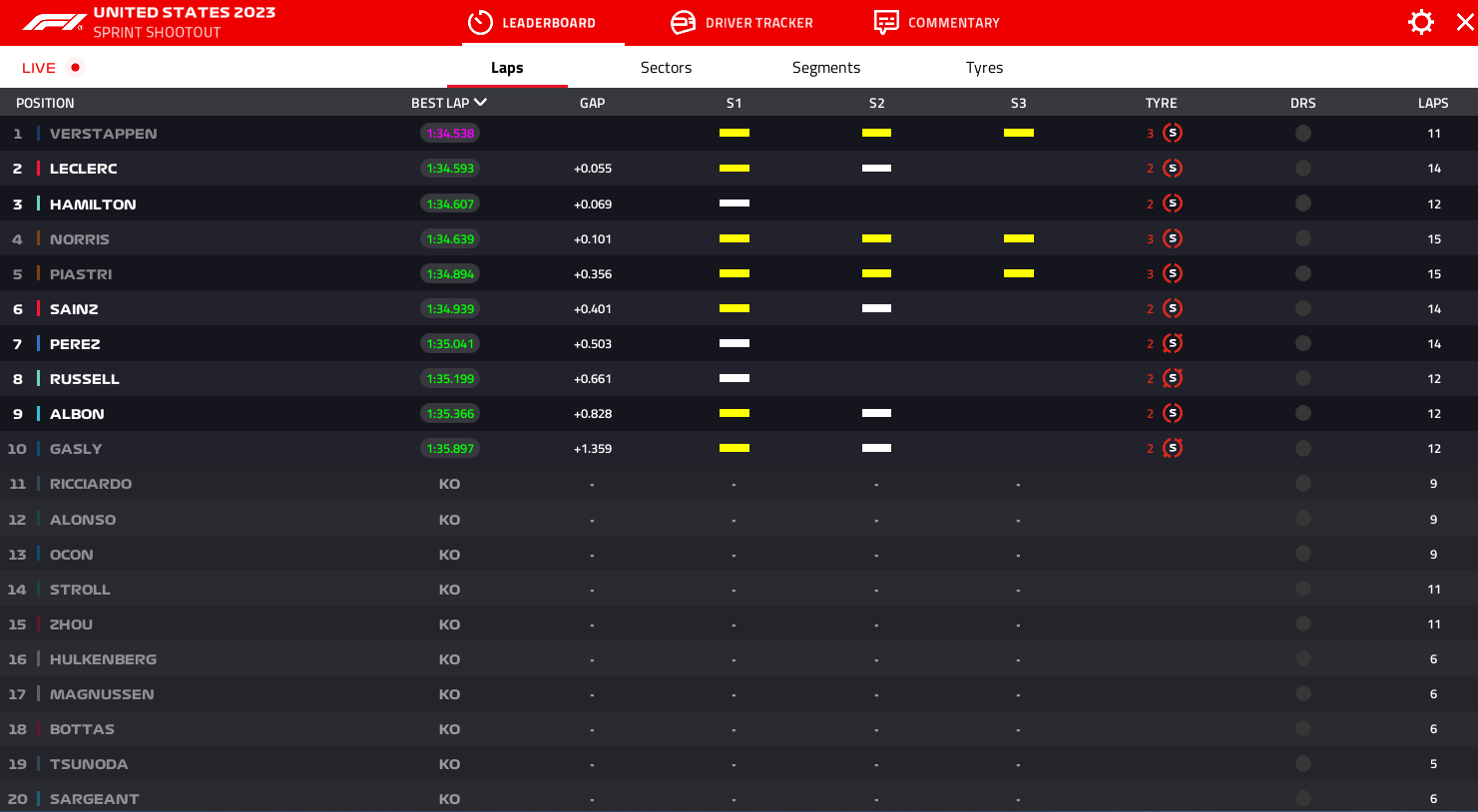Click Sainz's soft tyre icon
1478x812 pixels.
tap(1173, 308)
